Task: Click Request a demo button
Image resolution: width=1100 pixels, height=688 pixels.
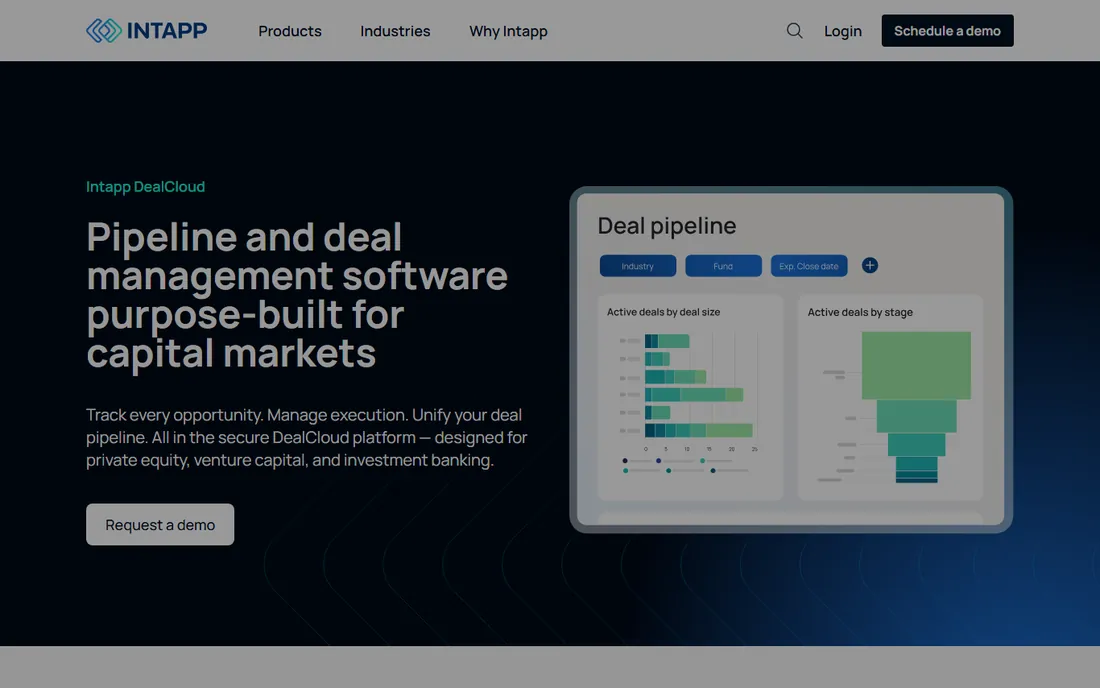Action: 160,525
